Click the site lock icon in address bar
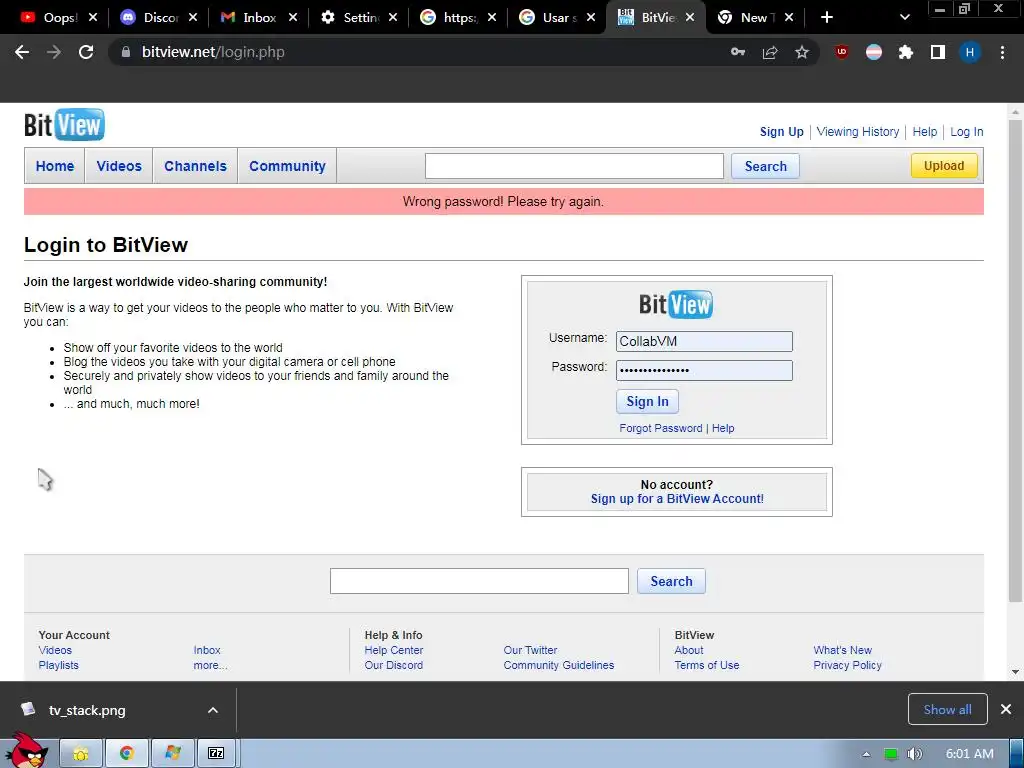Viewport: 1024px width, 768px height. [126, 52]
